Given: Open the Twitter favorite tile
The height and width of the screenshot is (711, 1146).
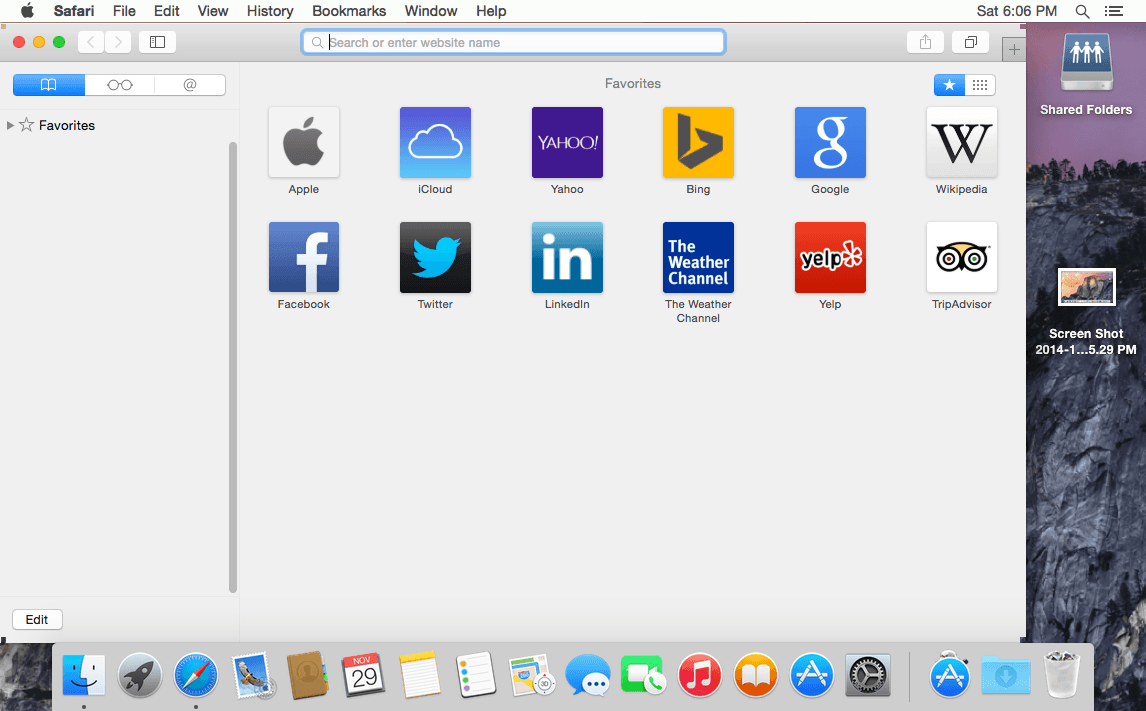Looking at the screenshot, I should click(x=435, y=257).
